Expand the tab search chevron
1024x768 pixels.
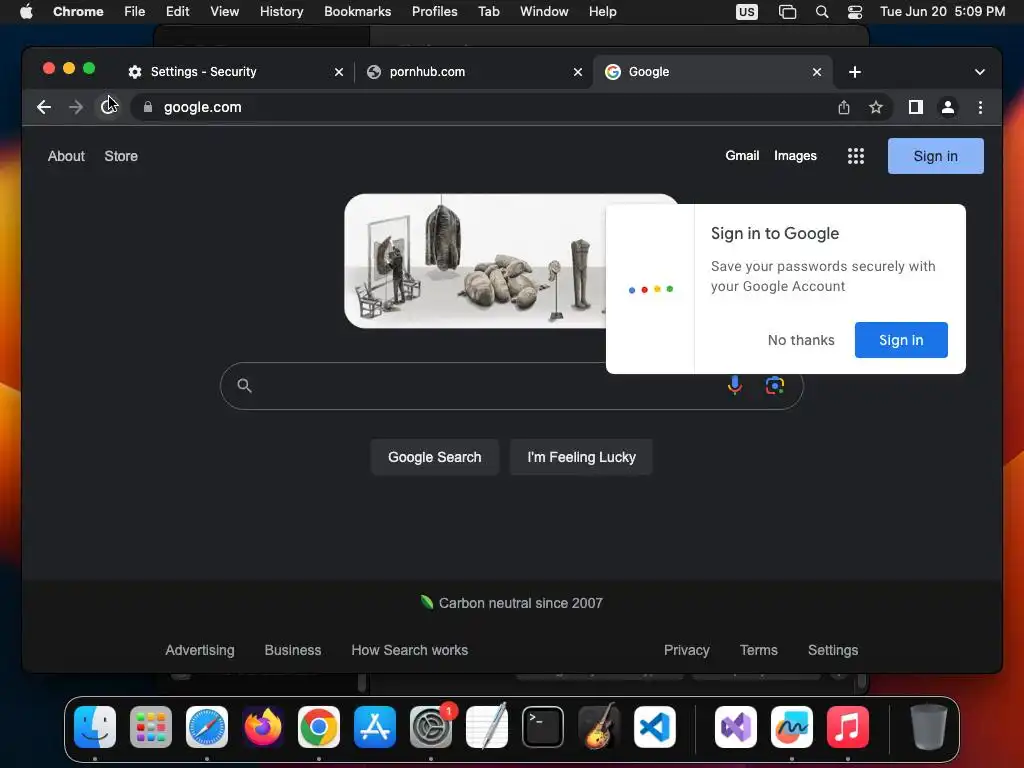980,72
